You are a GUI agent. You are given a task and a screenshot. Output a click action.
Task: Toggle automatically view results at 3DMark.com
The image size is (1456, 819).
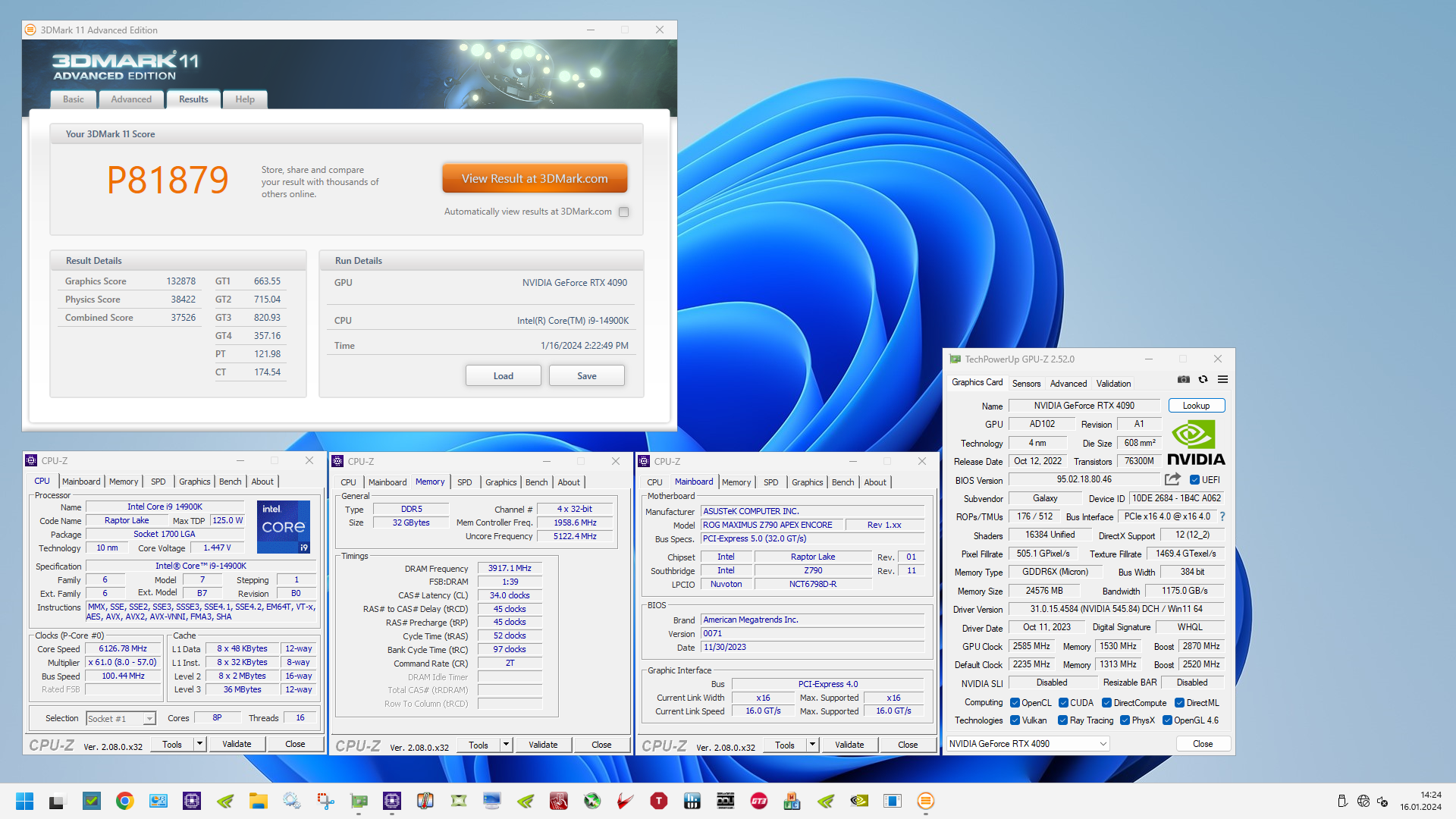623,212
